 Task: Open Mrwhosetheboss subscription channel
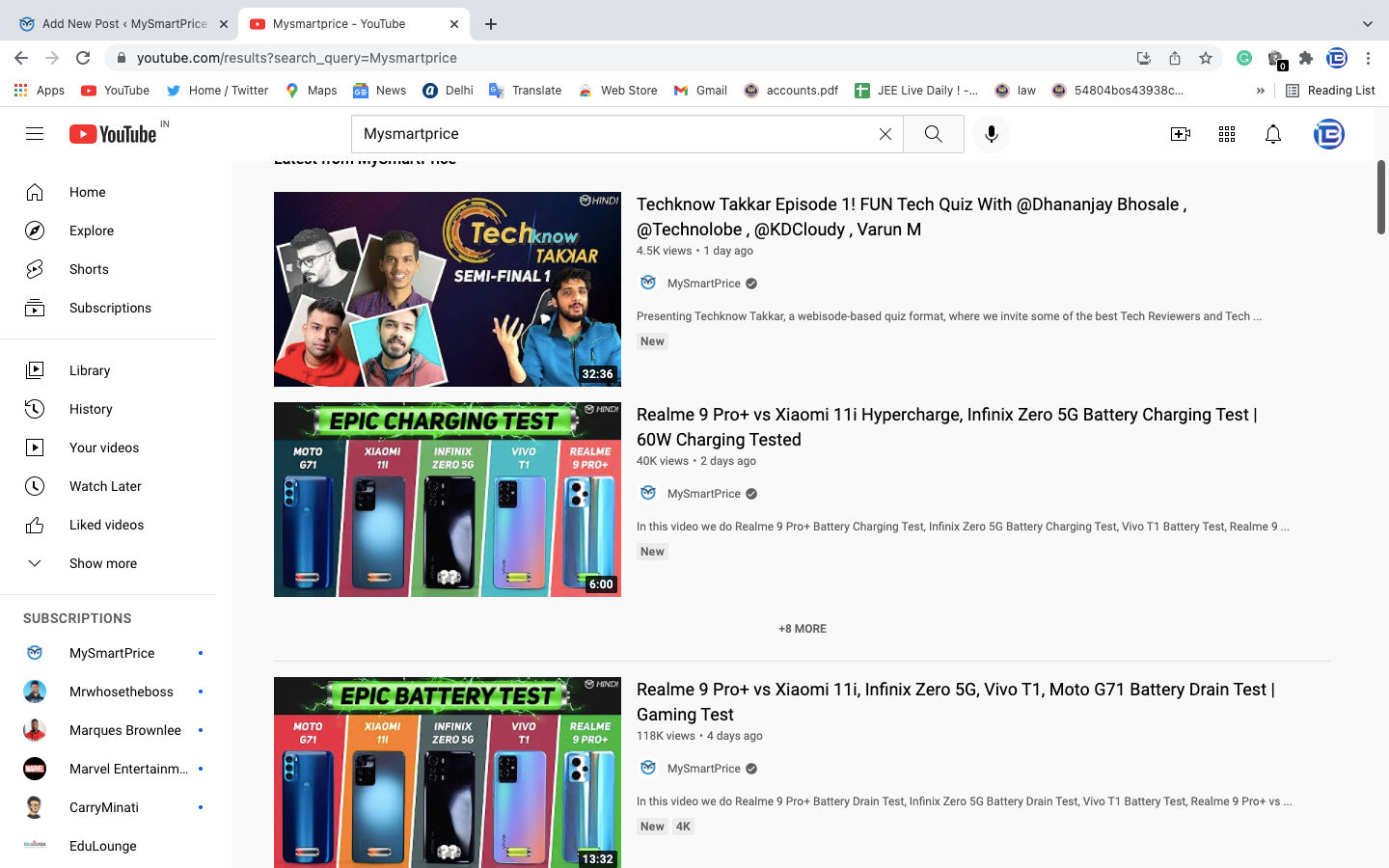[108, 692]
